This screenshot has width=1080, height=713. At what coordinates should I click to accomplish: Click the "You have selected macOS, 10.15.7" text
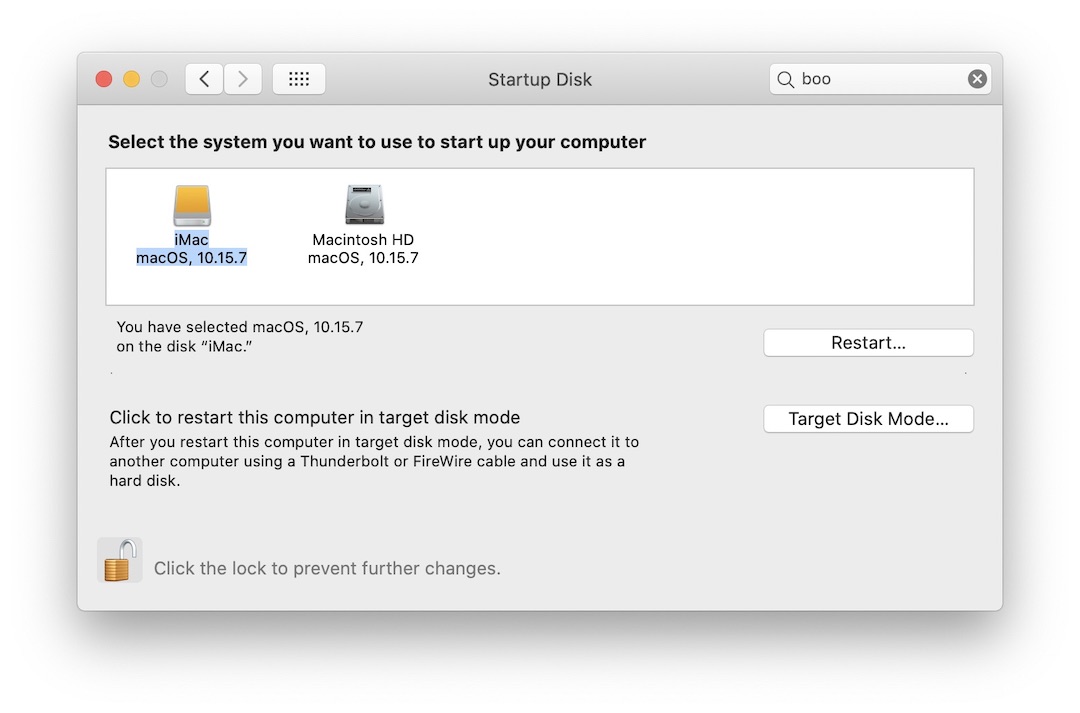240,327
